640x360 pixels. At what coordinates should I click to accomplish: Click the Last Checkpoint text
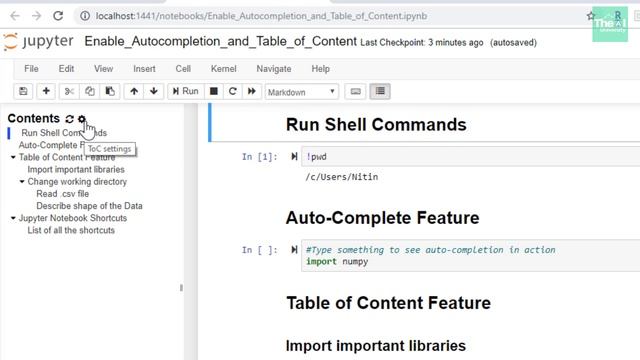tap(422, 42)
